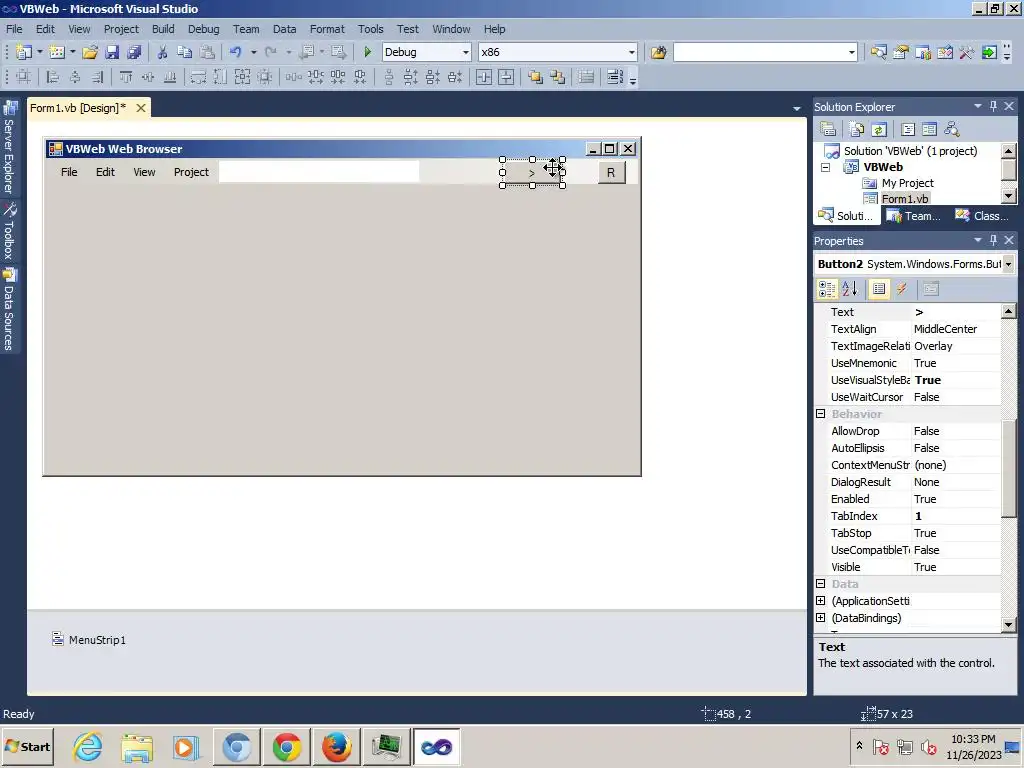Switch to Class View tab

(x=982, y=216)
